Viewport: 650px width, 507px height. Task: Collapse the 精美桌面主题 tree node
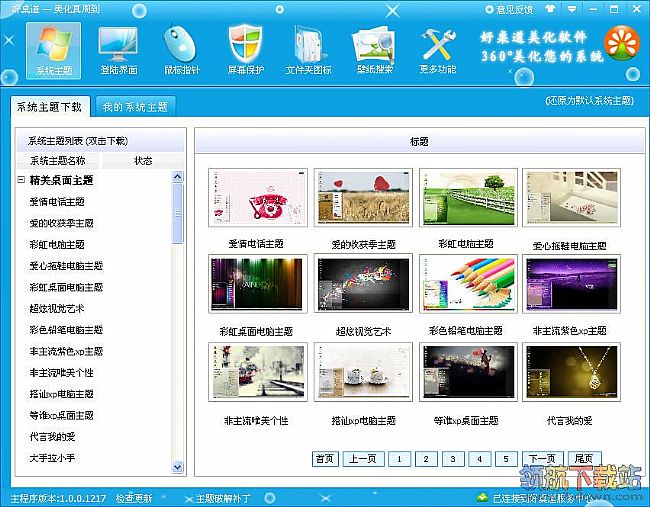pos(21,180)
